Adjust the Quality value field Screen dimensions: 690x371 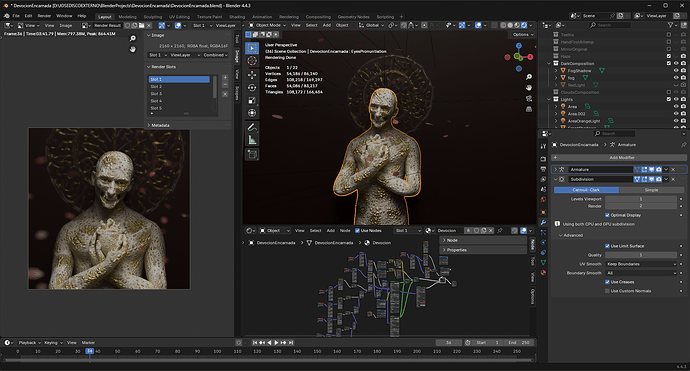(641, 255)
